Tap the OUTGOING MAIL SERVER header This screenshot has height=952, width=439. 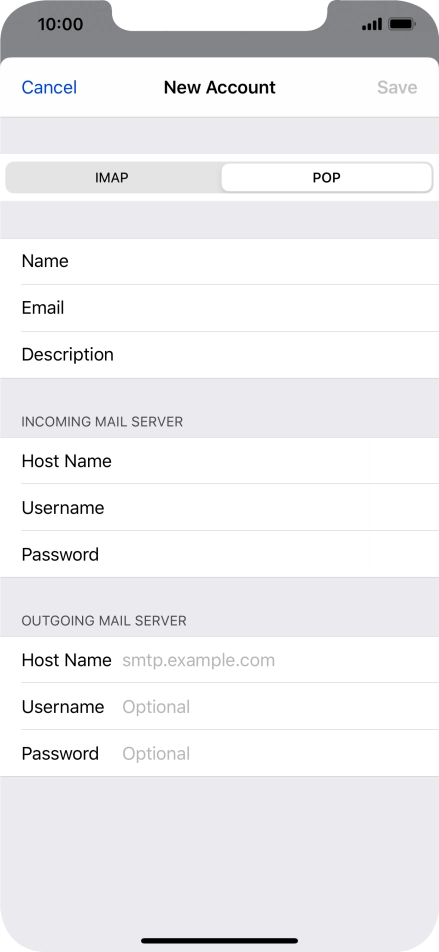coord(104,620)
